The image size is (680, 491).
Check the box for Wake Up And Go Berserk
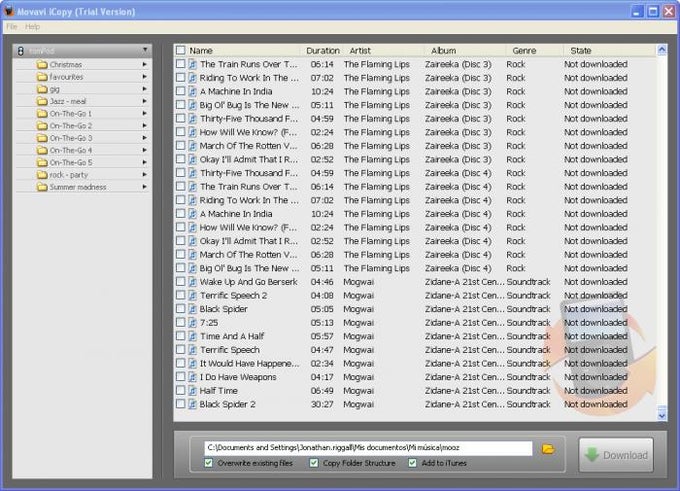coord(180,282)
